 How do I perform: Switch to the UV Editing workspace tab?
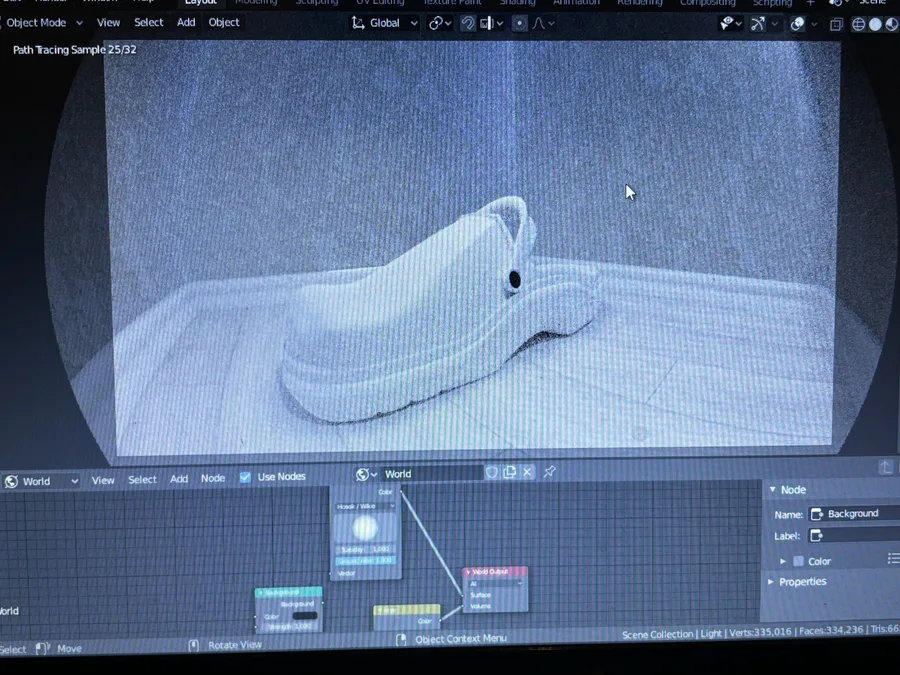tap(380, 2)
